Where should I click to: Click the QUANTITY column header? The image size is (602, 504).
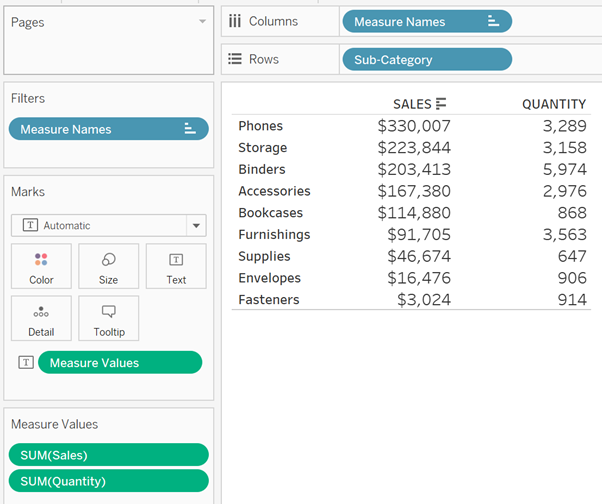click(553, 104)
